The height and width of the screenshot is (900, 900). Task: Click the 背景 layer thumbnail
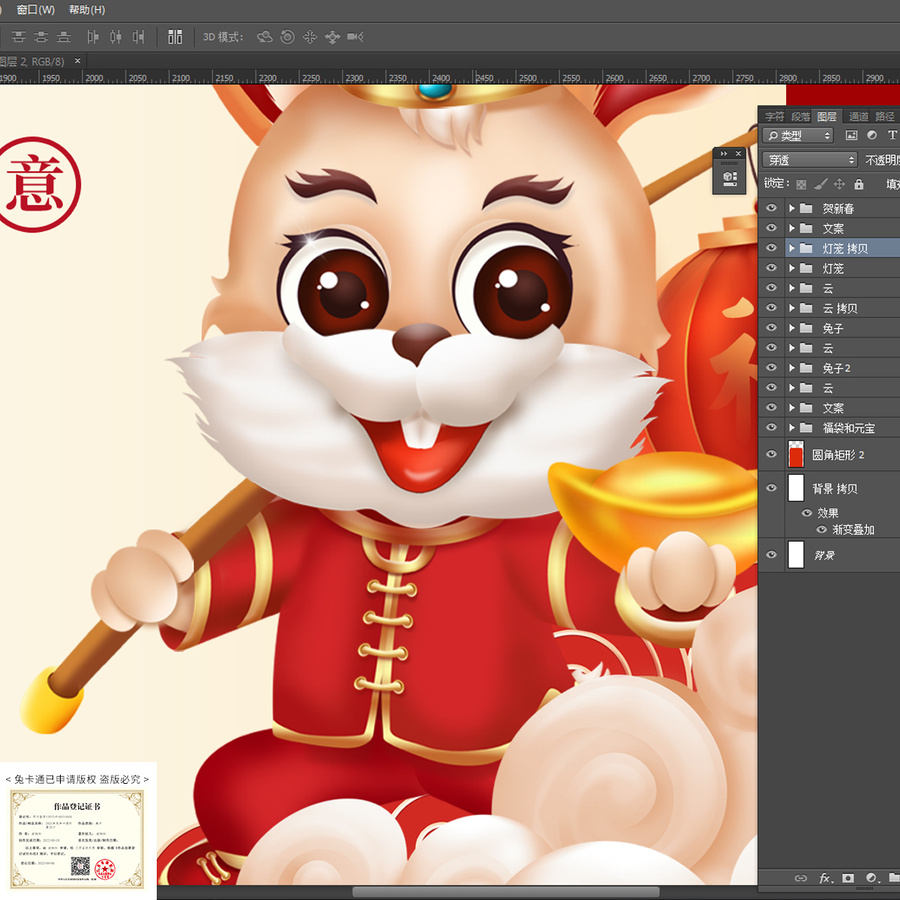[x=796, y=554]
